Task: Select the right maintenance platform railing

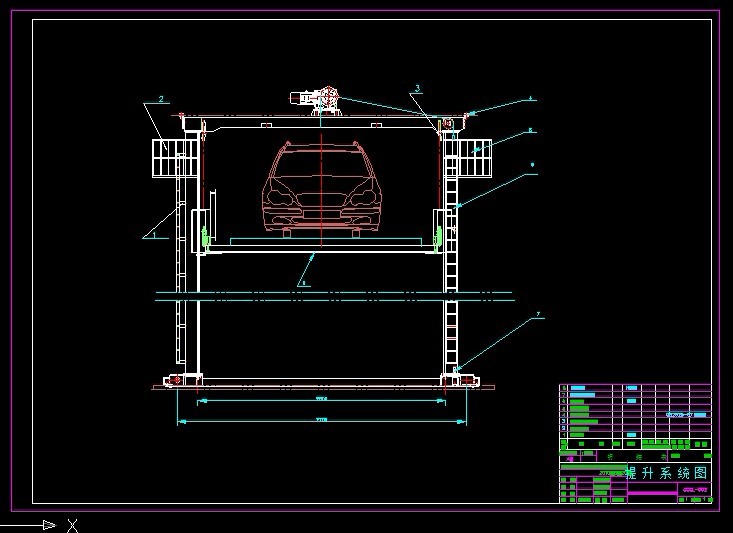Action: tap(469, 158)
